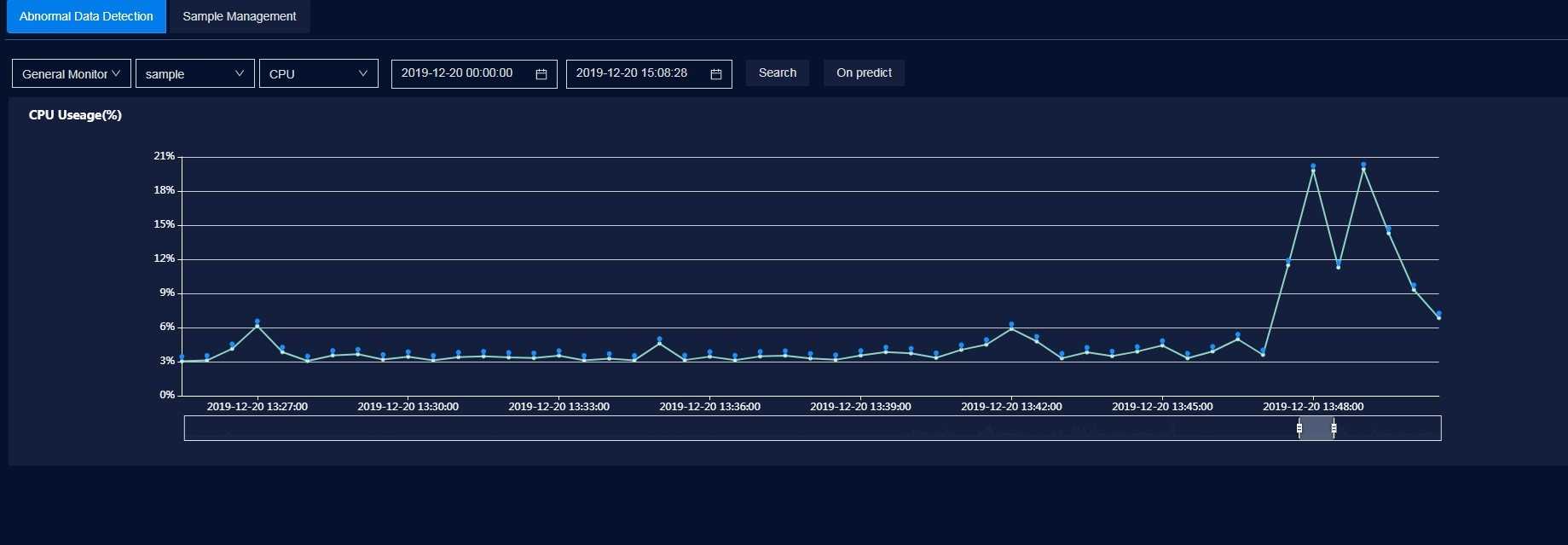Click the On predict button
The width and height of the screenshot is (1568, 545).
pyautogui.click(x=864, y=73)
